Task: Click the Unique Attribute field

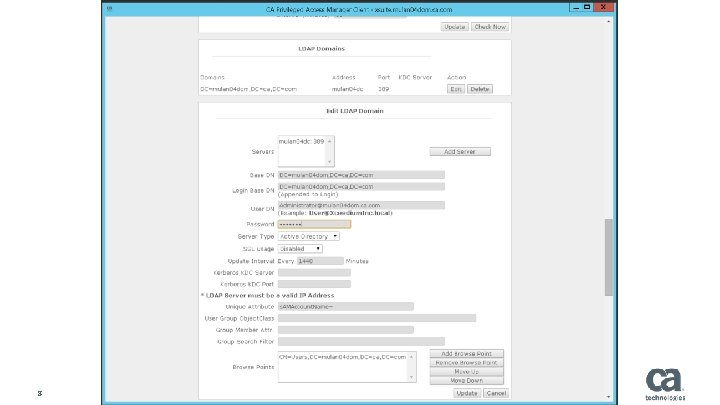Action: [x=345, y=306]
